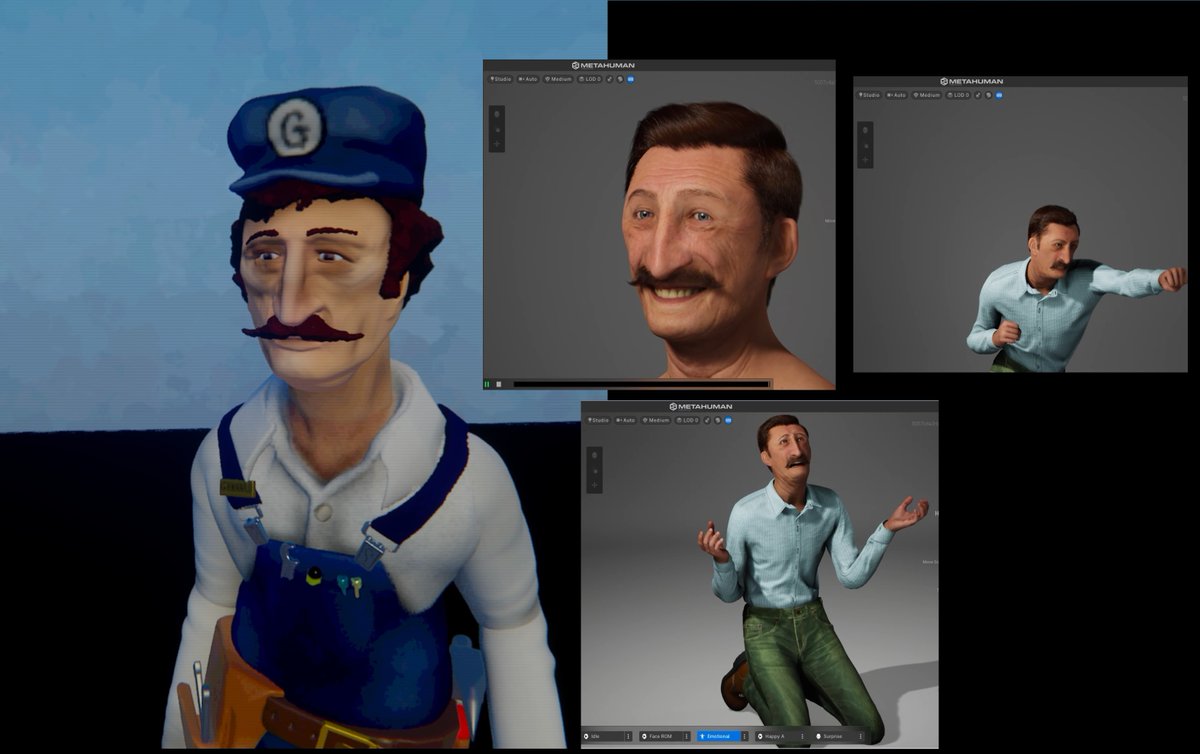Click blue toggle icon in kneeling pose window toolbar
Screen dimensions: 1200x754
(x=728, y=420)
